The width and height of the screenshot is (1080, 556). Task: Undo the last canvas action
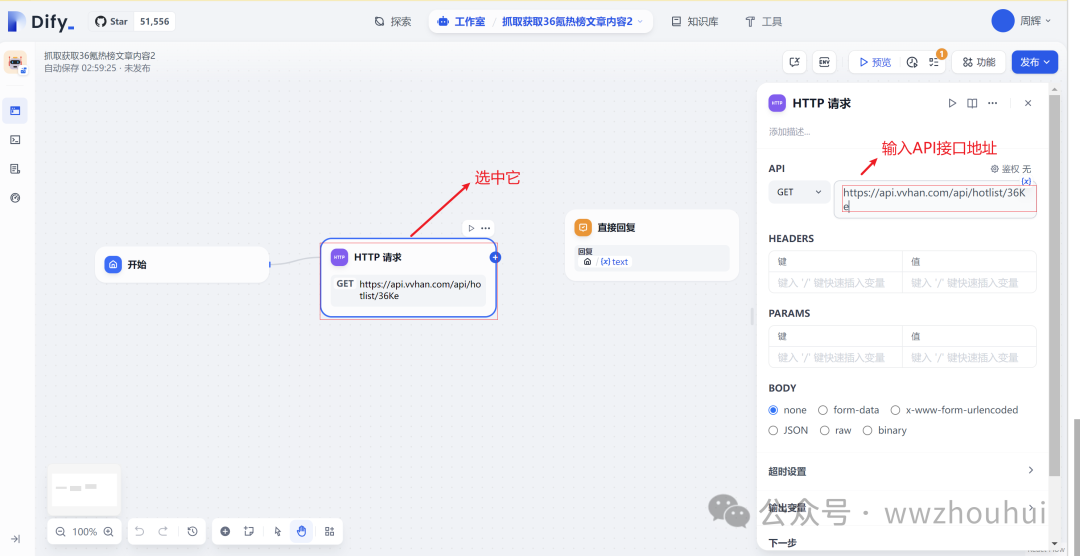click(139, 531)
